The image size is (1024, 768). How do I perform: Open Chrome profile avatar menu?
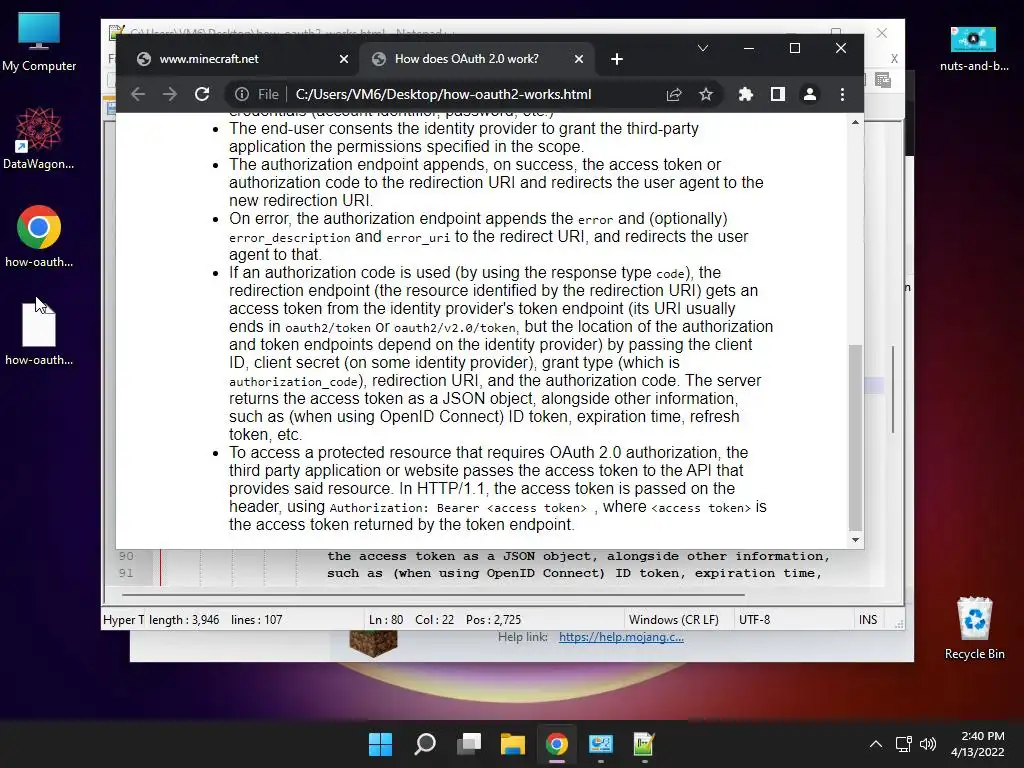(x=810, y=94)
